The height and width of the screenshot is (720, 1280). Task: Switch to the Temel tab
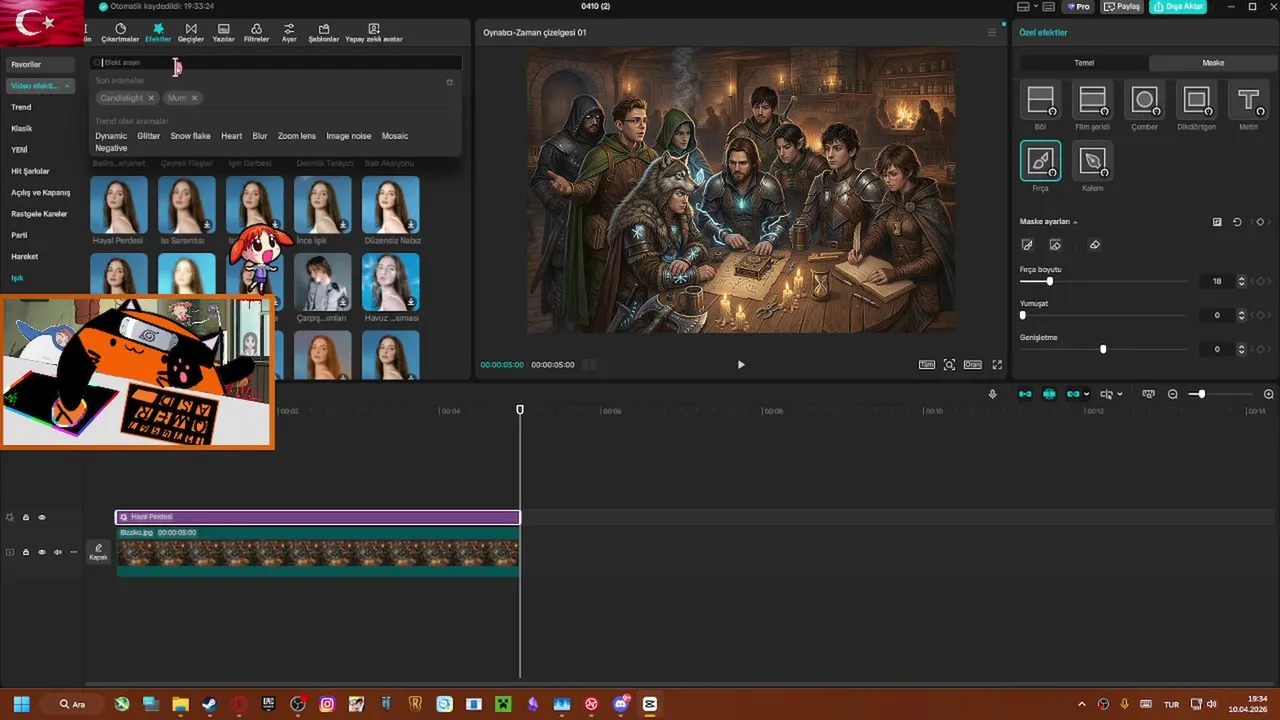pyautogui.click(x=1084, y=63)
